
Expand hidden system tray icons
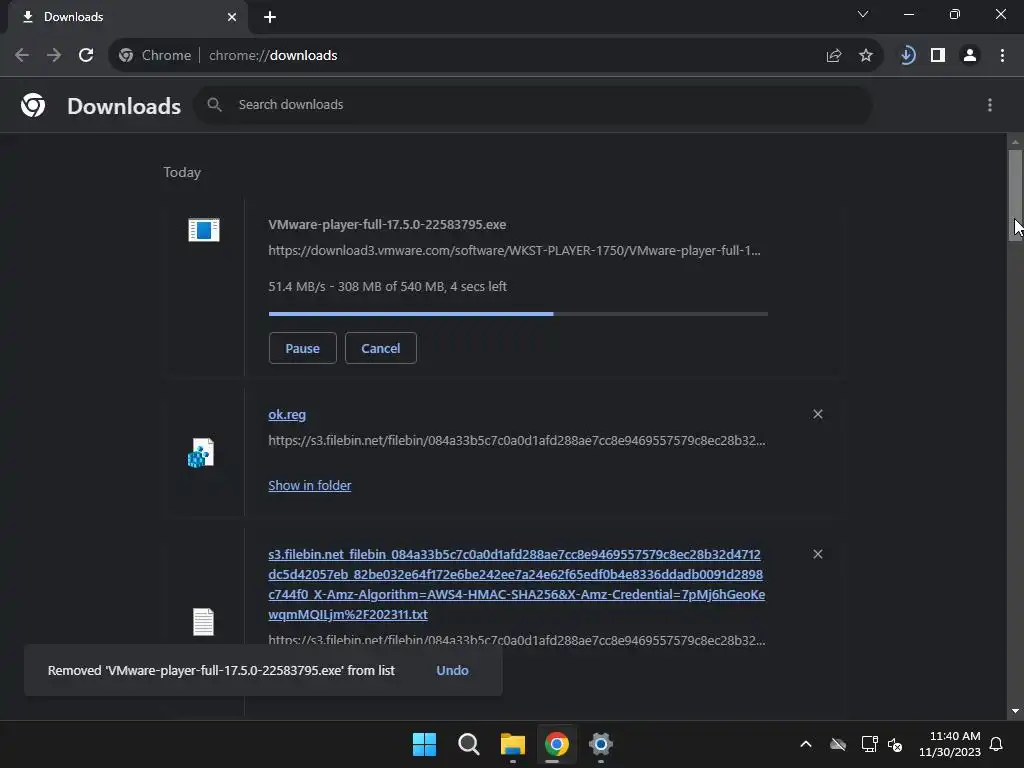pos(806,744)
